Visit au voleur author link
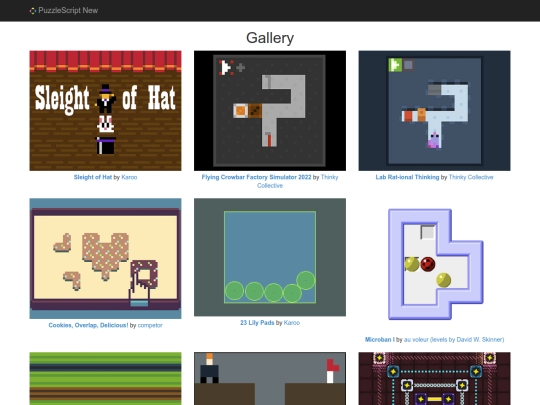Screen dimensions: 540x405 [454, 340]
